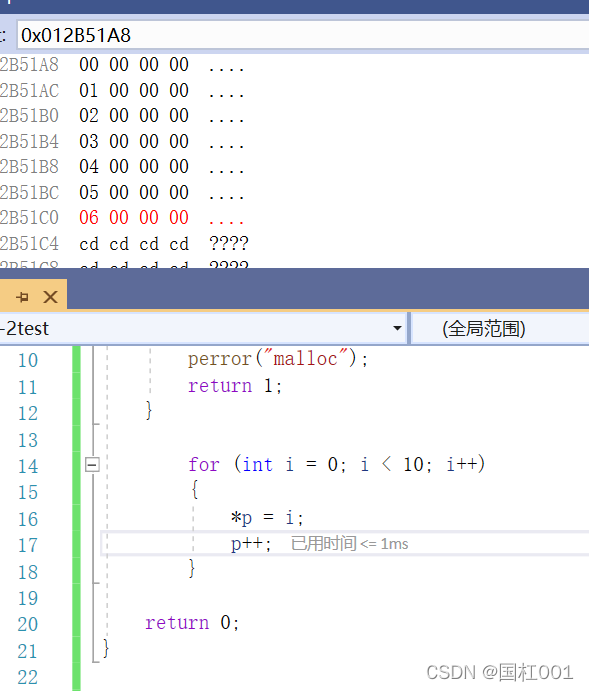Click the for keyword on line 14

pyautogui.click(x=204, y=464)
